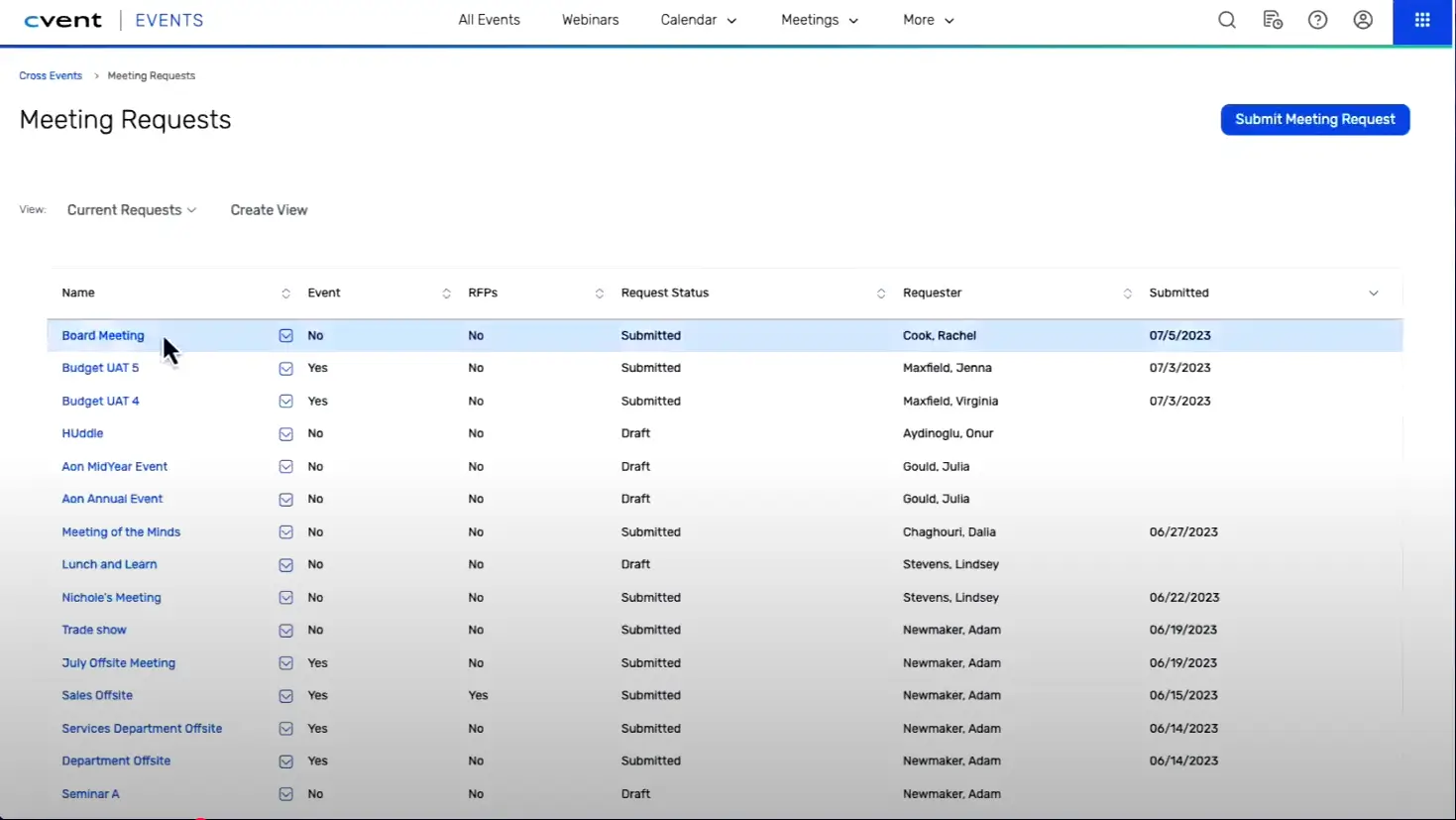1456x820 pixels.
Task: Click the action icon for Sales Offsite
Action: click(x=285, y=696)
